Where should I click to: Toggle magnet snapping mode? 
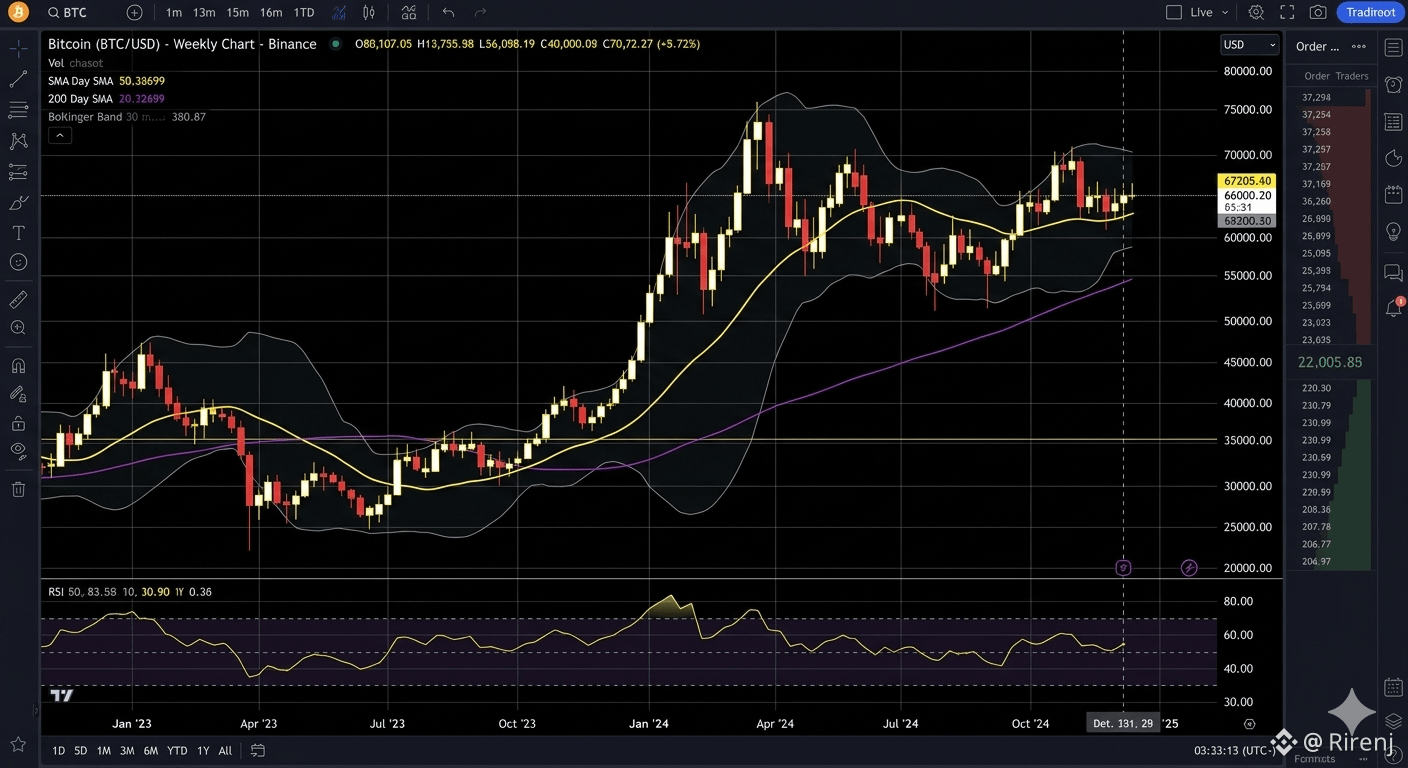pos(18,365)
